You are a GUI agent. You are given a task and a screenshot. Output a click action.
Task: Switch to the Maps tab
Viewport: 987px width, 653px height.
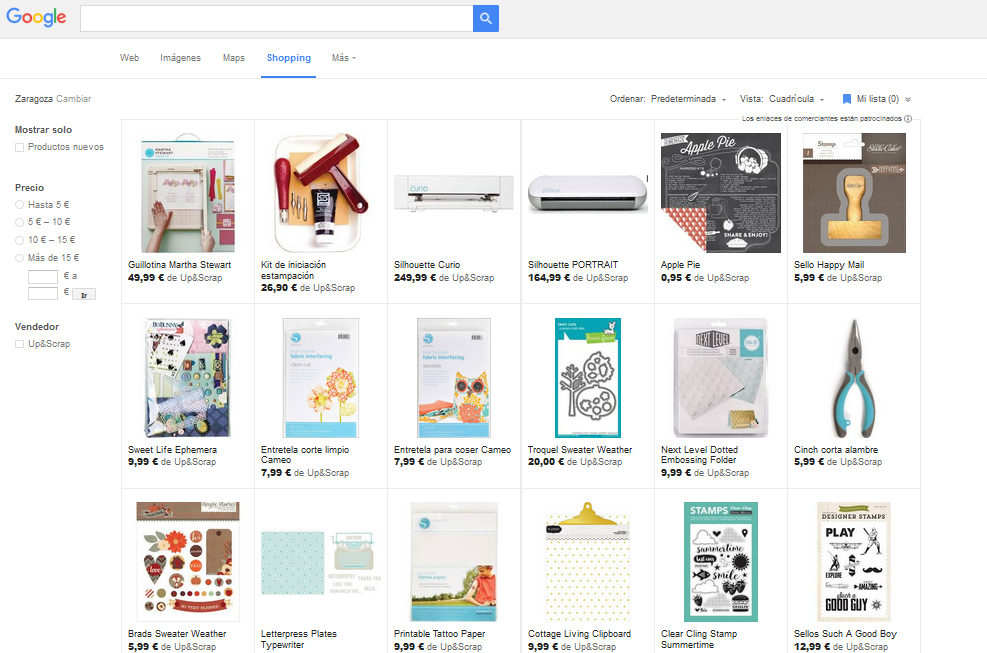[234, 57]
